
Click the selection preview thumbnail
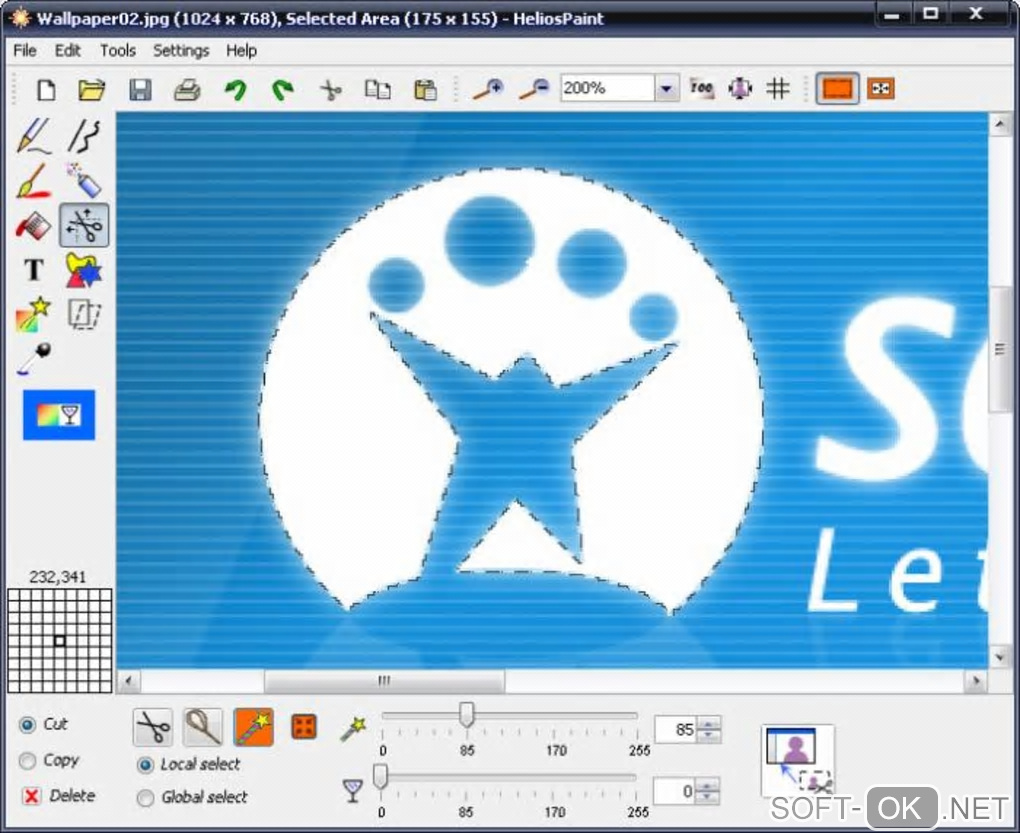(x=798, y=760)
